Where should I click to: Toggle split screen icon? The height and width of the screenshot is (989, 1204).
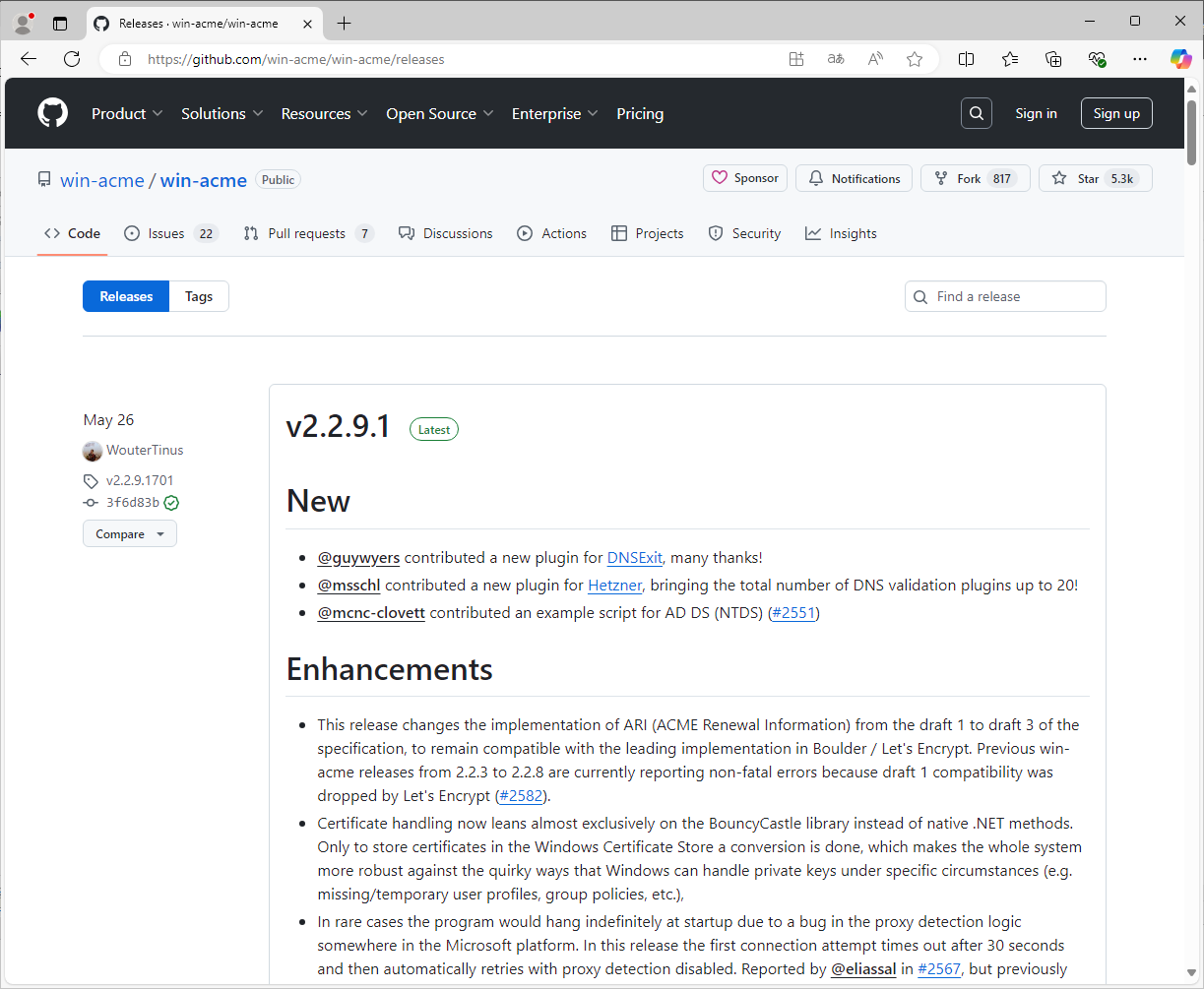coord(966,59)
